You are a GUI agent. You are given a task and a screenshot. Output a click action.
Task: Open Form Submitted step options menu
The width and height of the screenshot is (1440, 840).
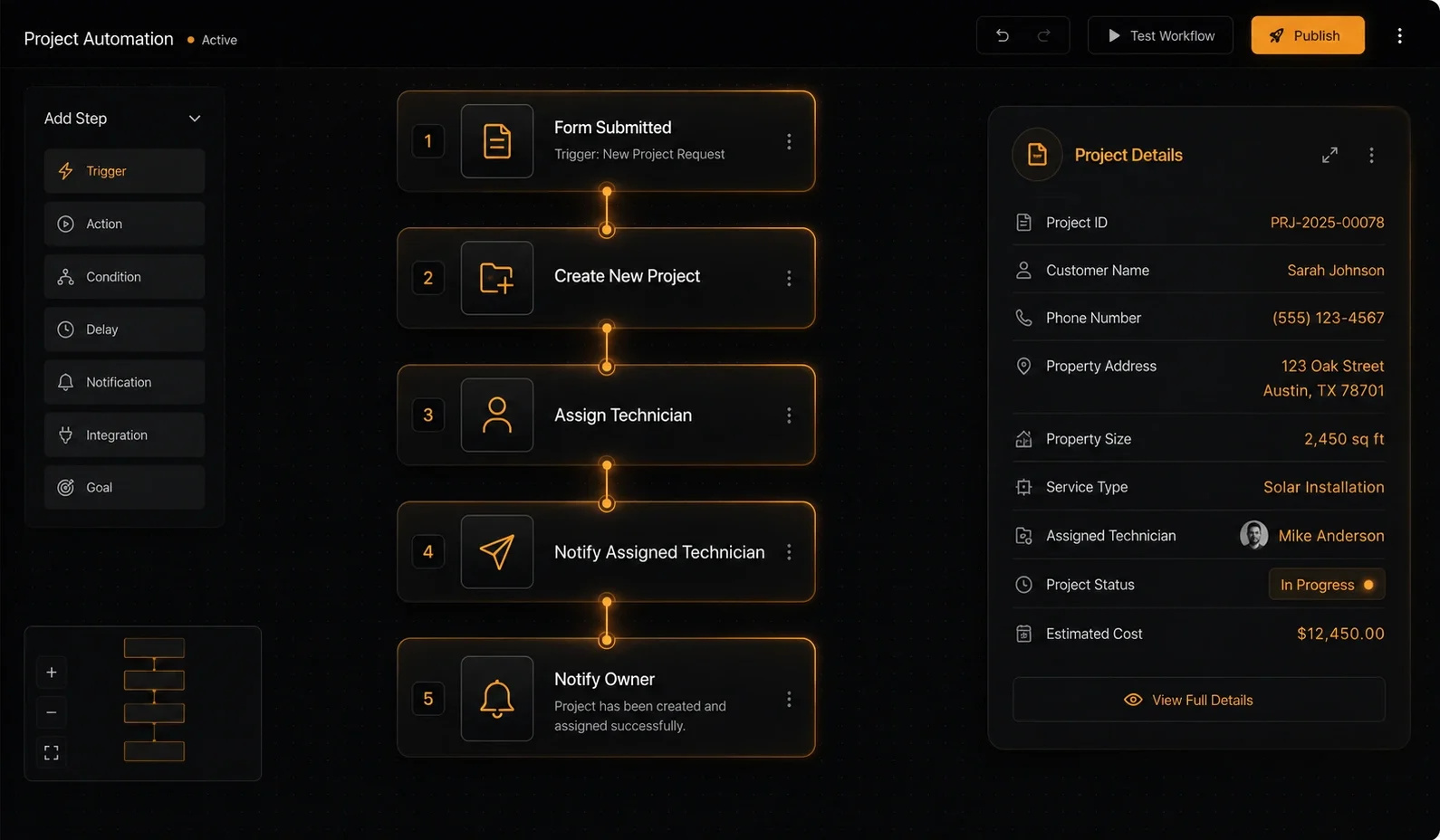click(789, 141)
